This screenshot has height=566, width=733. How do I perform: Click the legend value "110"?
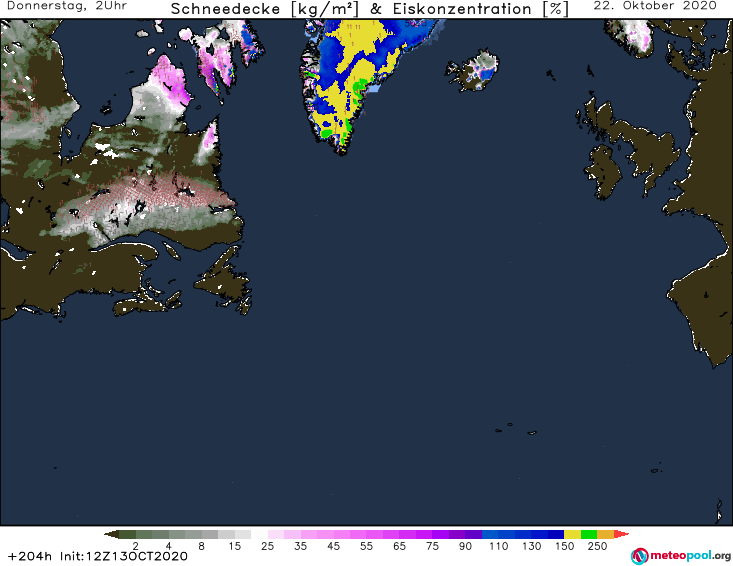[x=498, y=546]
